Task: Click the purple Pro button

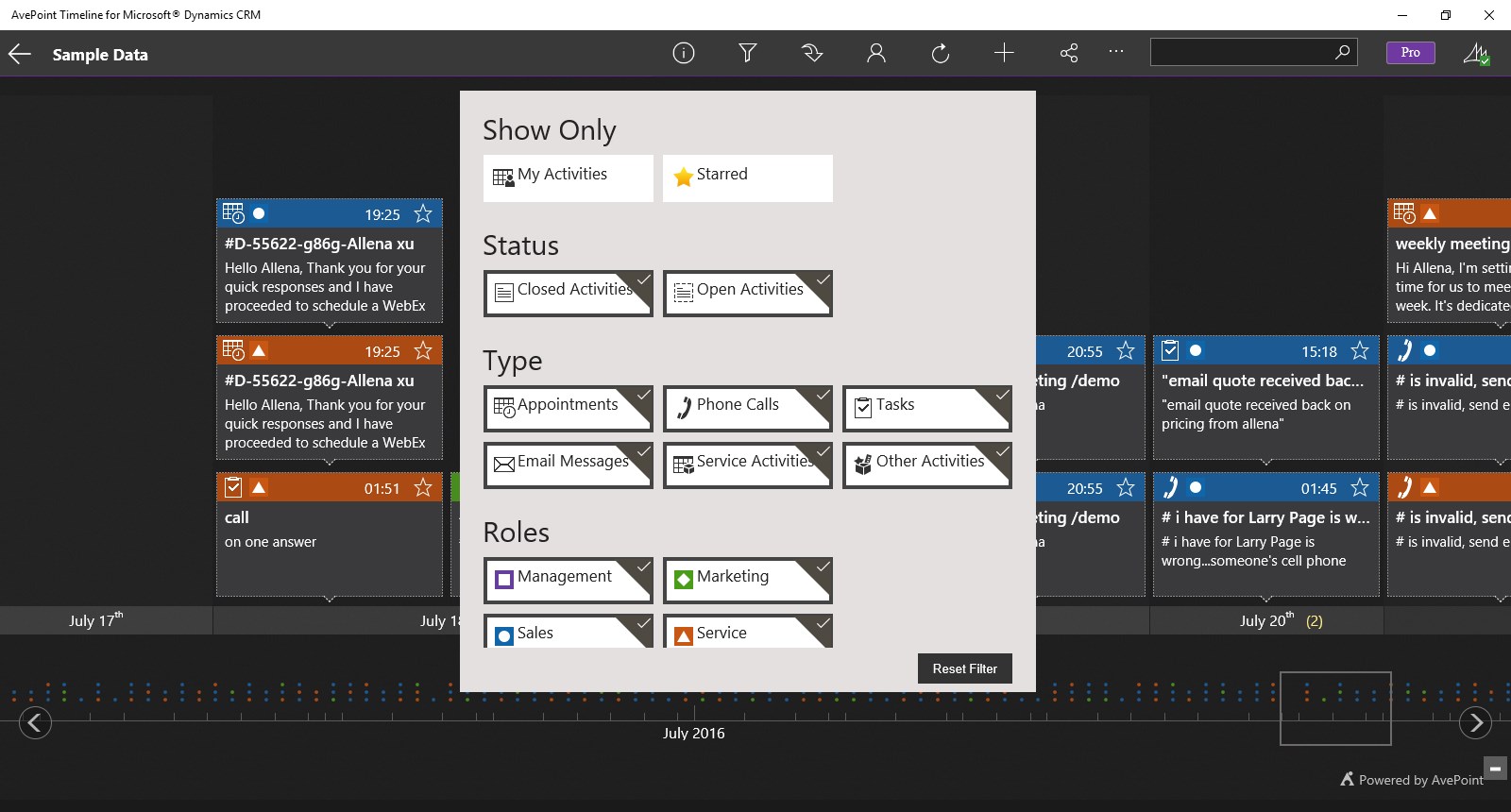Action: pyautogui.click(x=1411, y=53)
